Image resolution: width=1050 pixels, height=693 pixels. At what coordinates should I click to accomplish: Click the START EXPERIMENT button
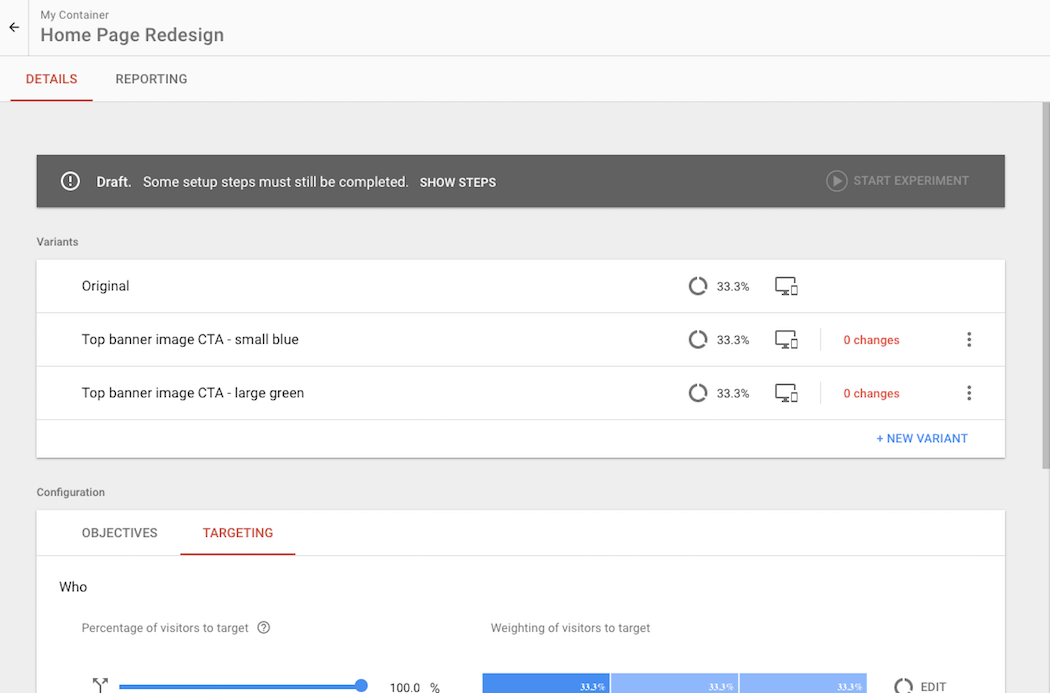897,181
